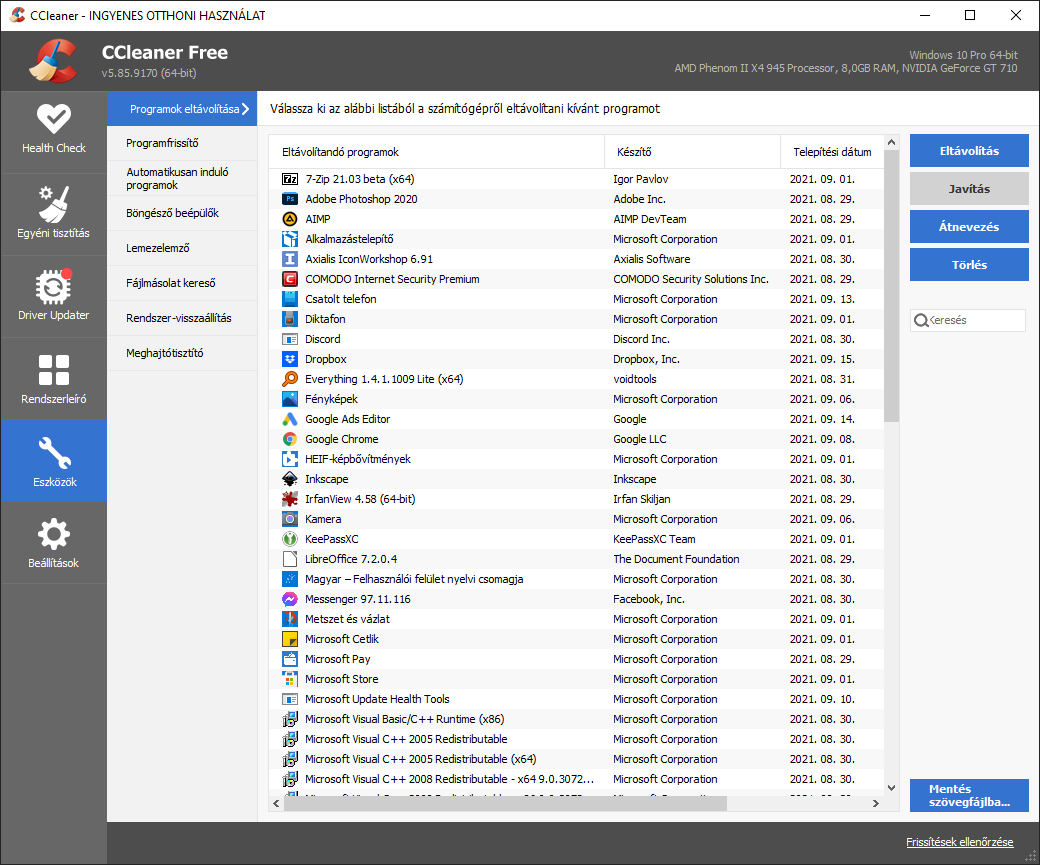Click the Google Ads Editor icon

coord(290,419)
